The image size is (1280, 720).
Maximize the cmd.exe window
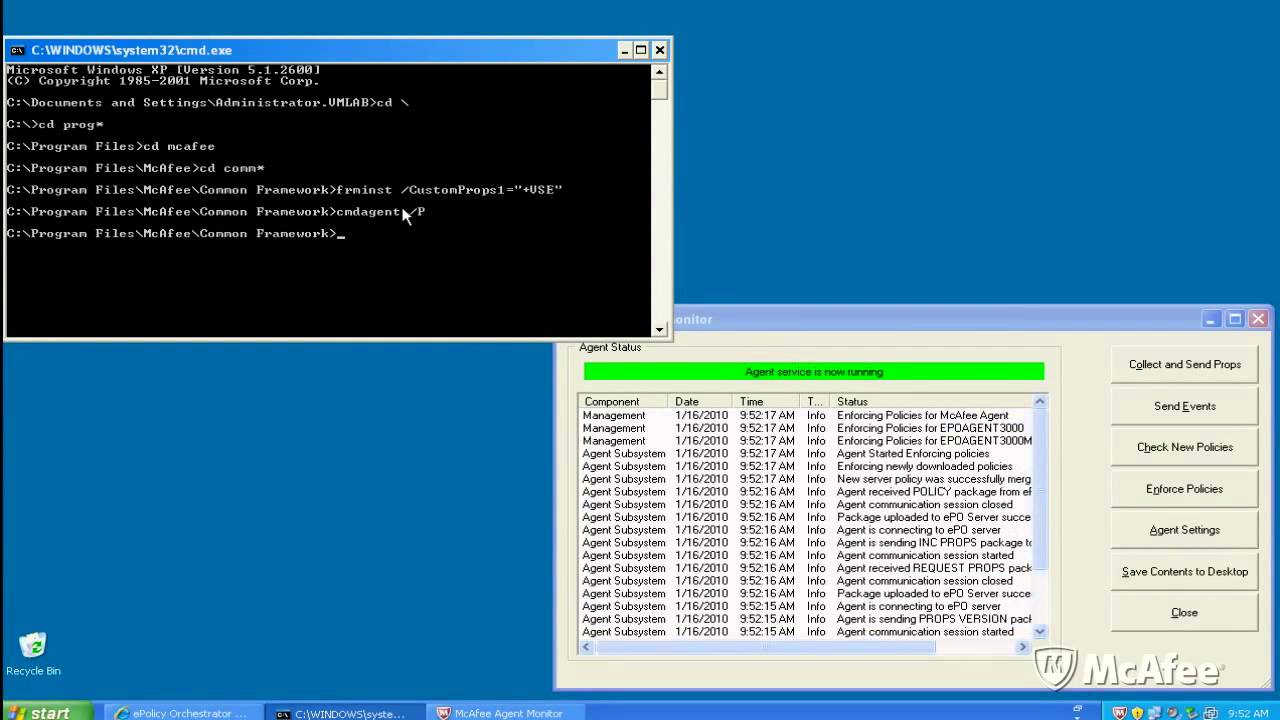[x=641, y=50]
